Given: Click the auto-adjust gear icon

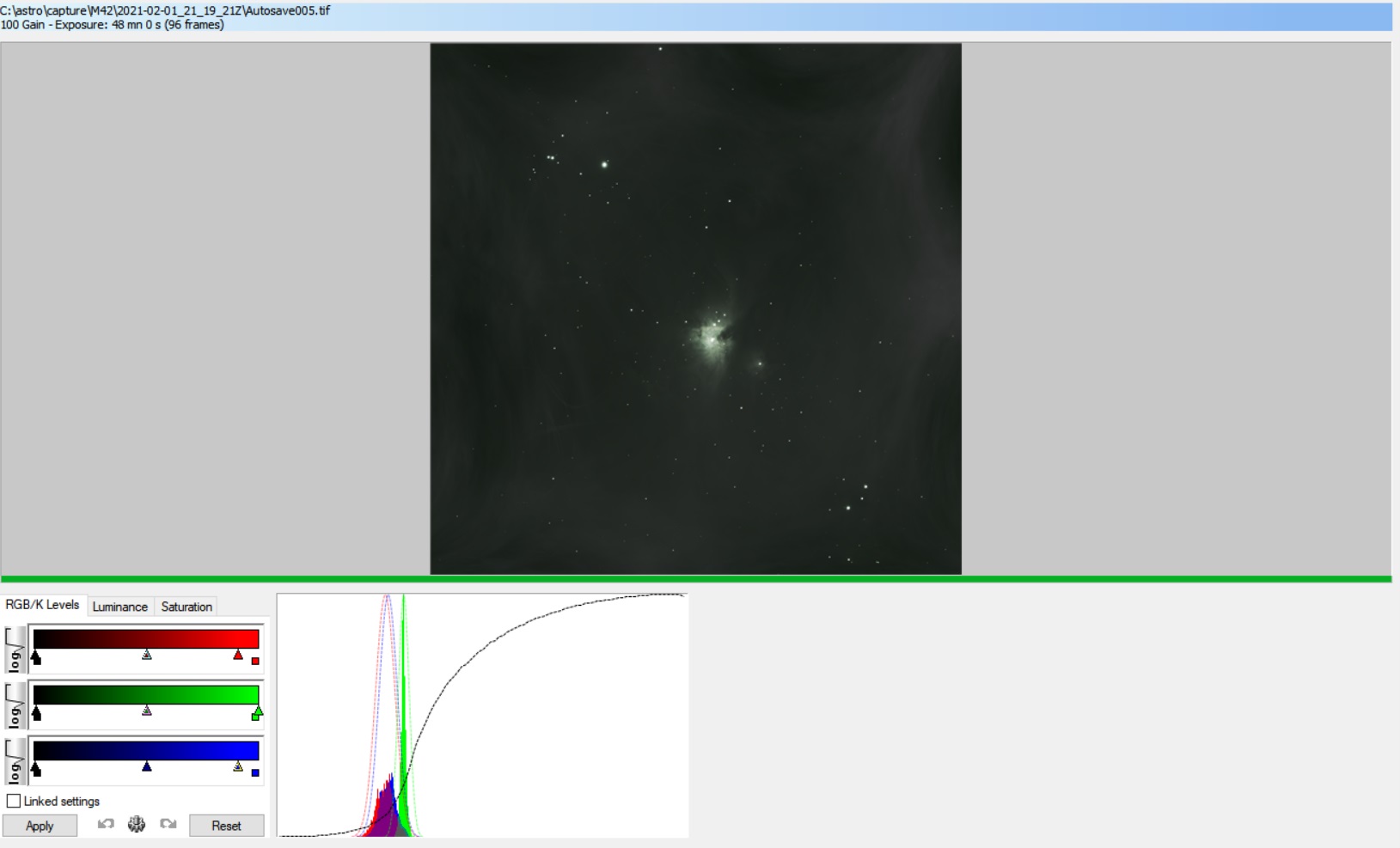Looking at the screenshot, I should tap(137, 824).
